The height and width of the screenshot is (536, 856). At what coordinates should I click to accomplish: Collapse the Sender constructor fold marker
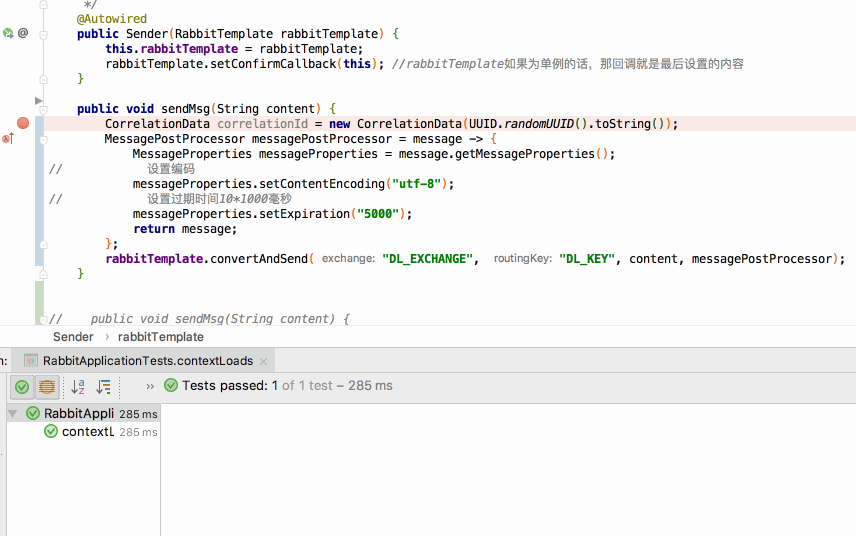pos(44,35)
